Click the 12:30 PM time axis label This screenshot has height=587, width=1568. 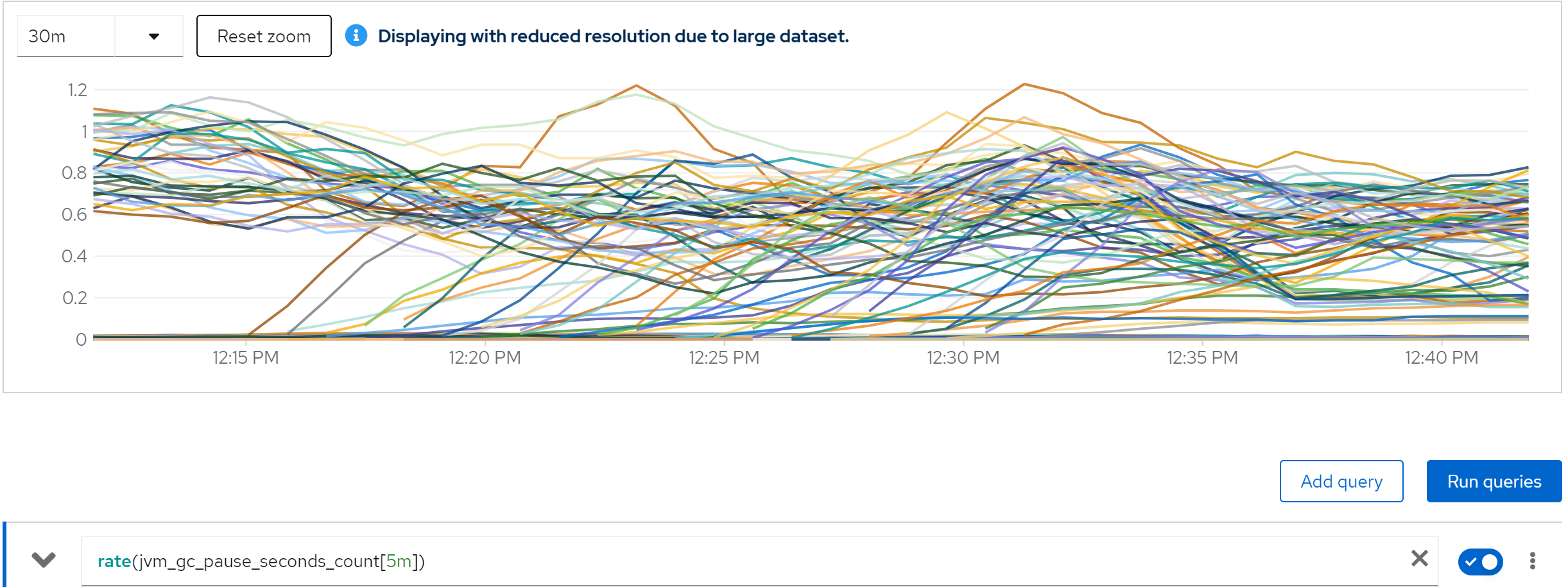click(963, 358)
